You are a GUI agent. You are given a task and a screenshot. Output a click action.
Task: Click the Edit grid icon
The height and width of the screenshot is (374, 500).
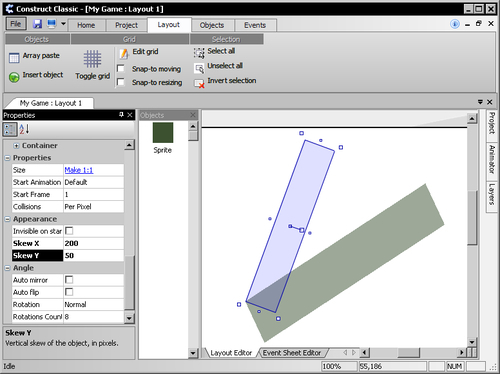[x=124, y=53]
